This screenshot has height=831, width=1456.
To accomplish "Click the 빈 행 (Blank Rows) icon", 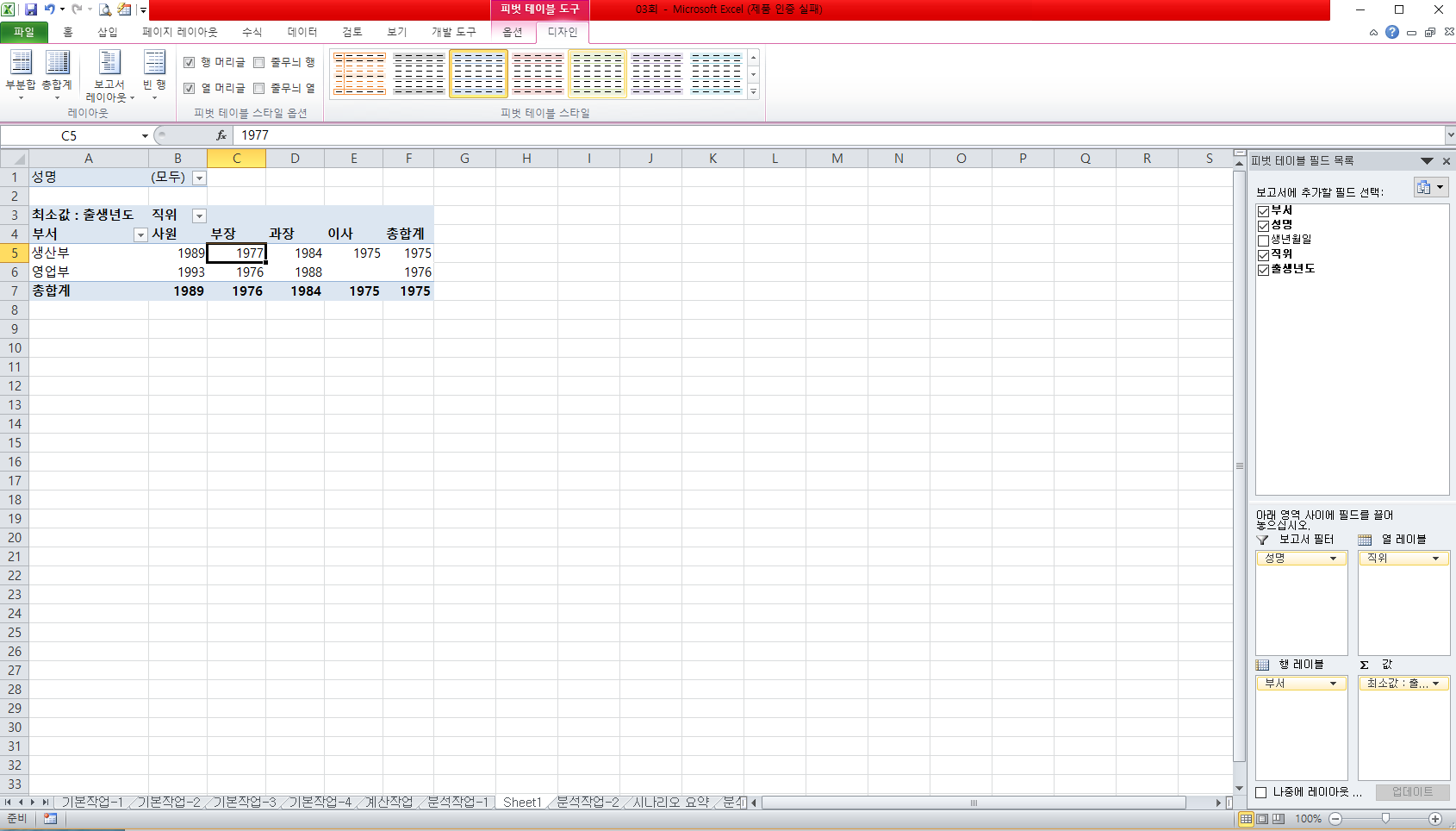I will [x=154, y=69].
